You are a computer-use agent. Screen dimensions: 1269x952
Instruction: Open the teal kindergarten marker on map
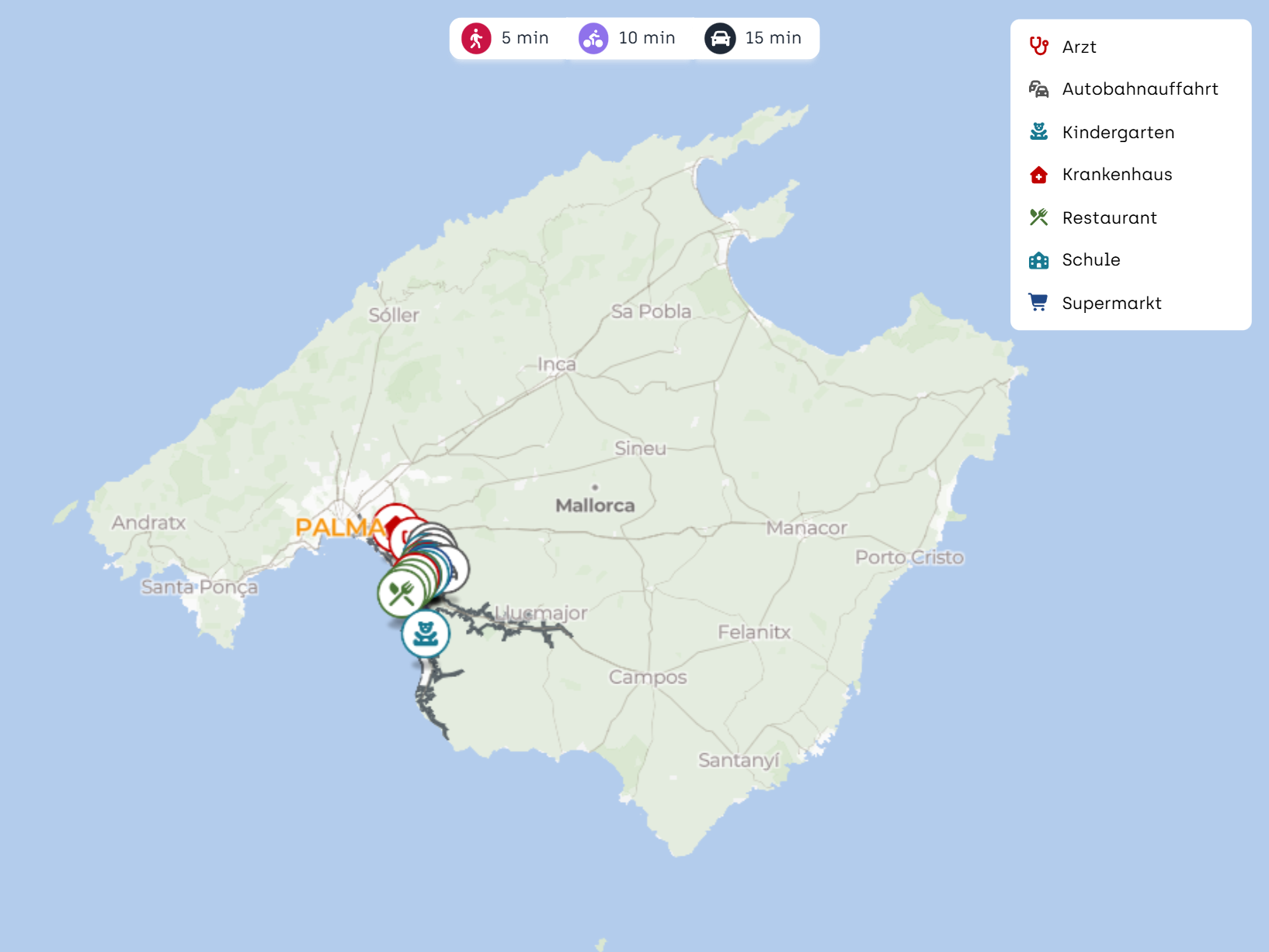click(426, 634)
